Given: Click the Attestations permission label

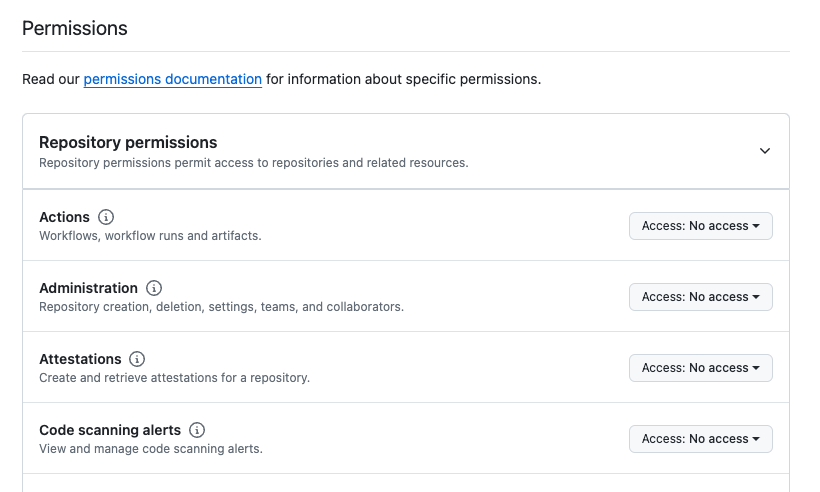Looking at the screenshot, I should pyautogui.click(x=80, y=359).
